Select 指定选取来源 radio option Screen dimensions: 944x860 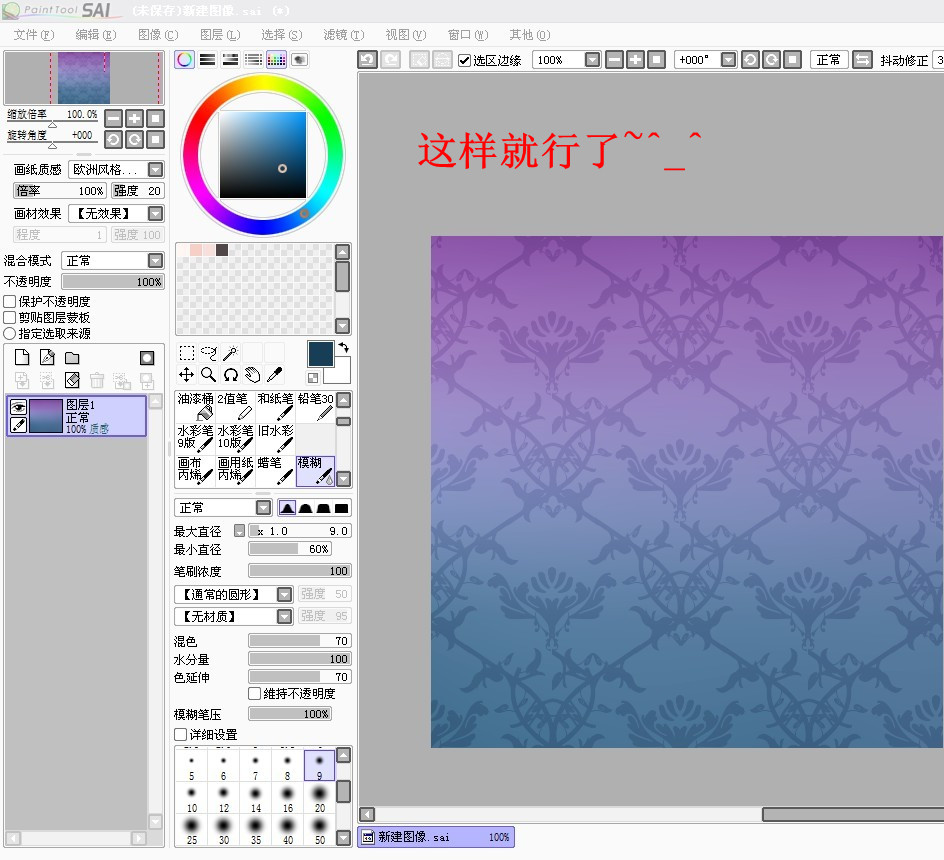10,333
